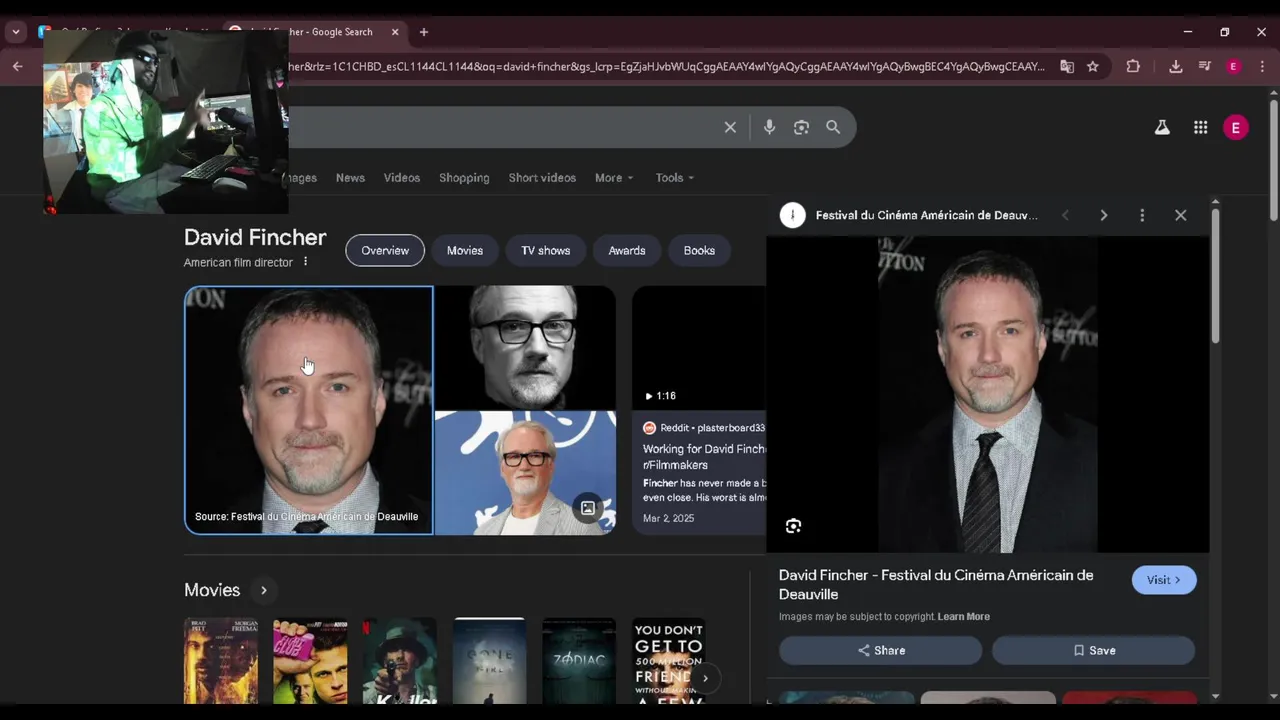Screen dimensions: 1280x720
Task: Click the Save button
Action: click(x=1094, y=650)
